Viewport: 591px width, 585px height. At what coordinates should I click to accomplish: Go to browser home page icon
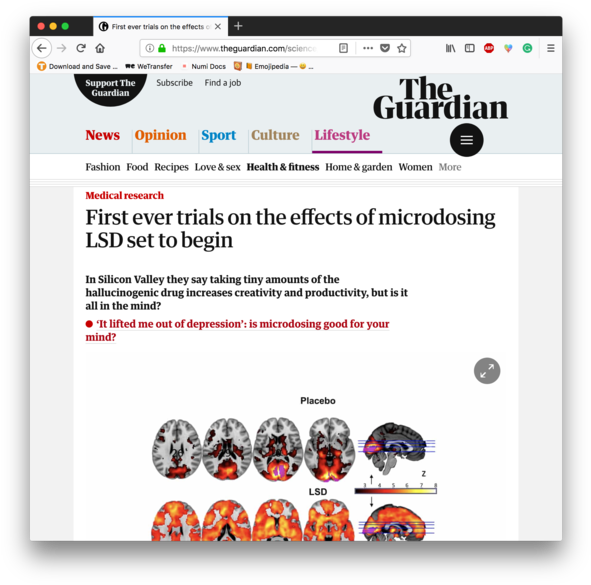tap(100, 48)
